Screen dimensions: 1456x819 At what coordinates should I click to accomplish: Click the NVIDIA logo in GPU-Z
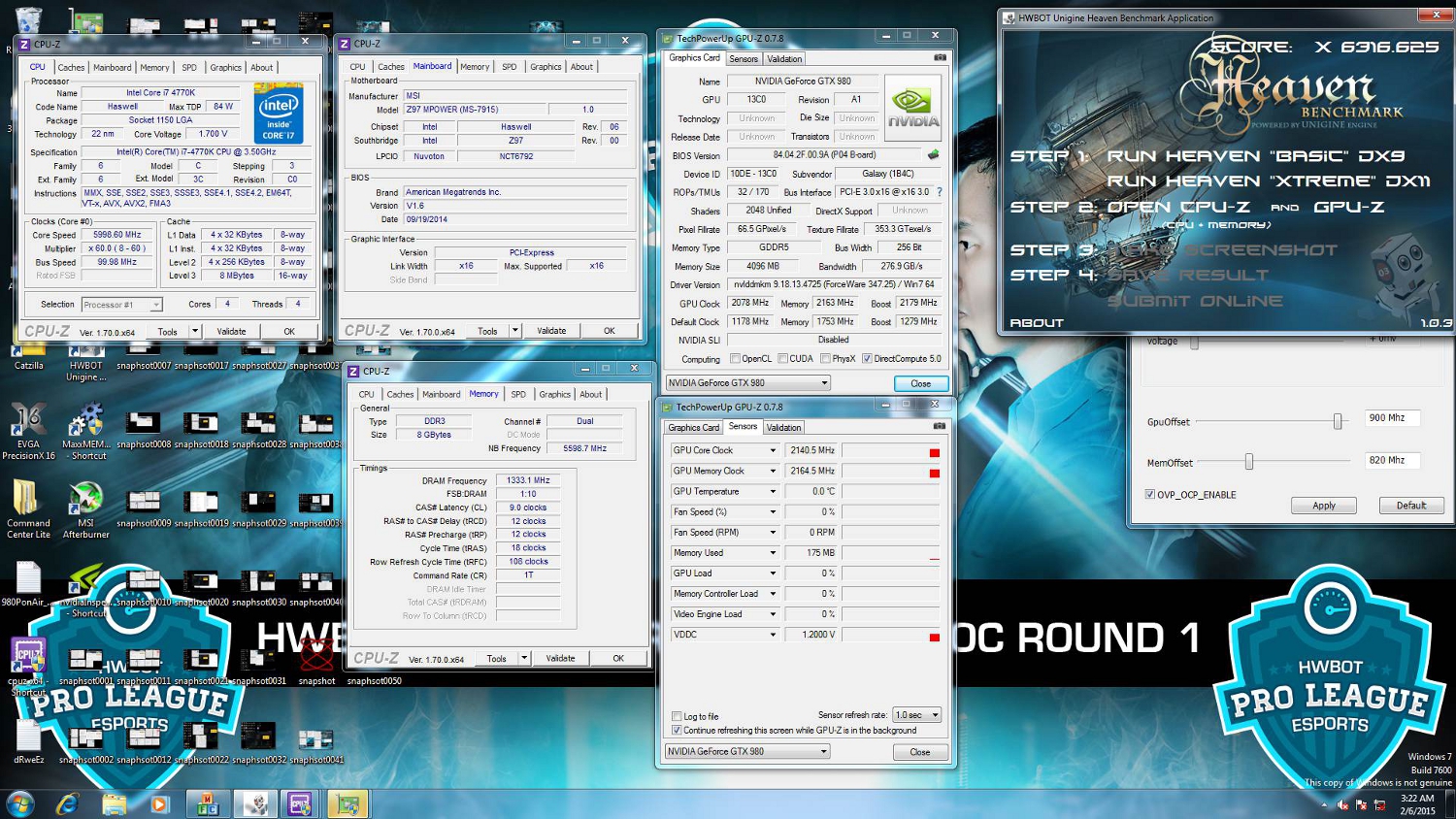pyautogui.click(x=912, y=108)
